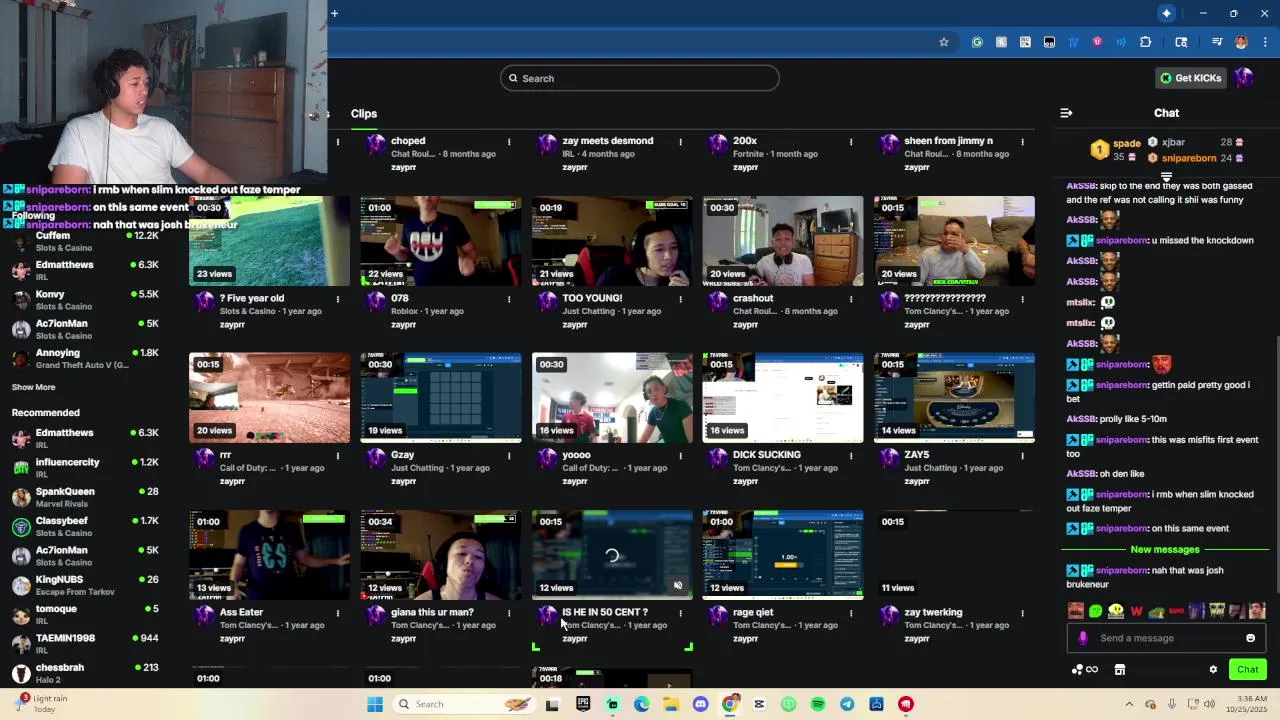Open options menu for zay meets desmond clip

(x=680, y=142)
